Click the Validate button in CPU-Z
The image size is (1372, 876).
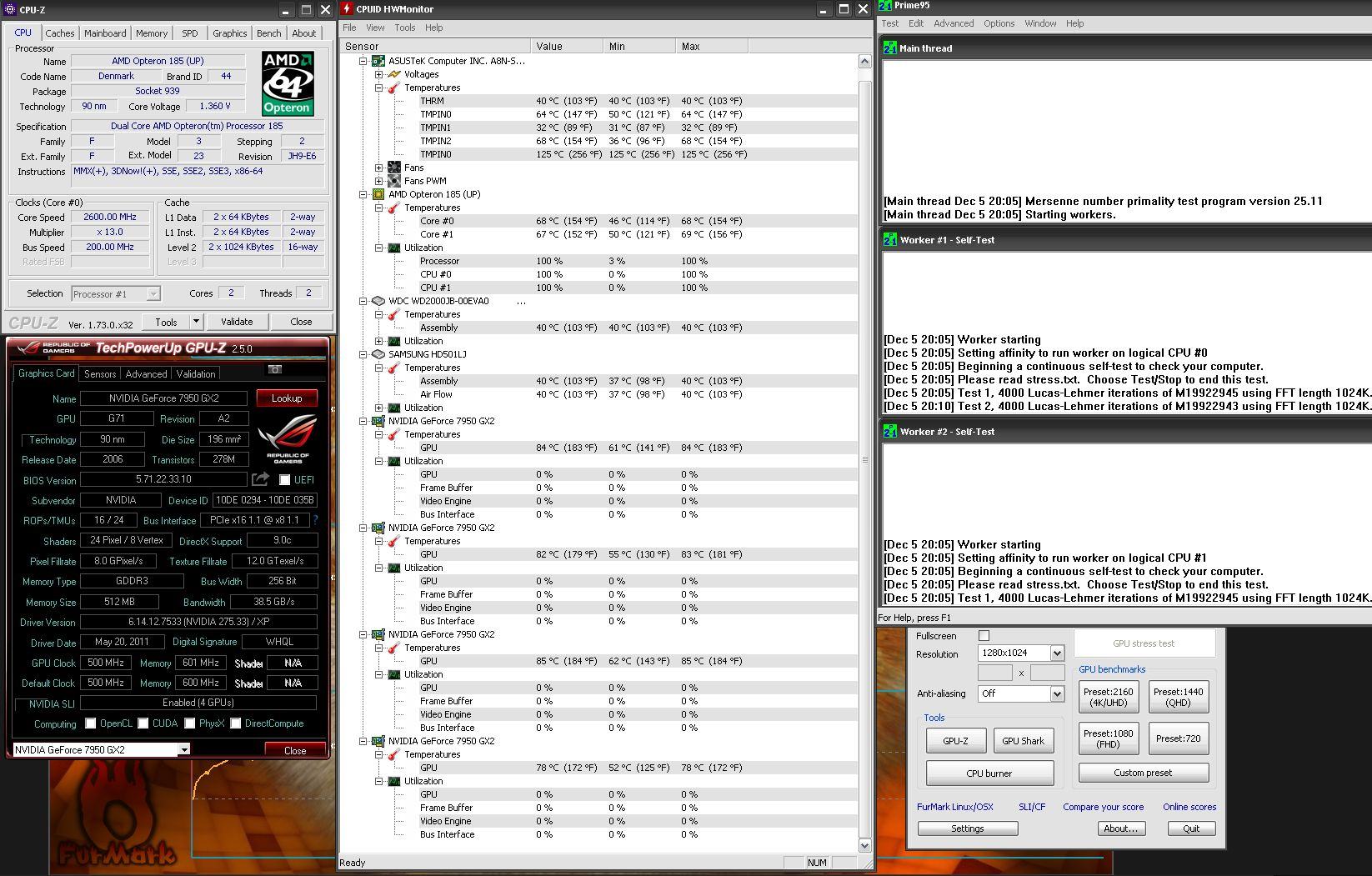tap(237, 322)
